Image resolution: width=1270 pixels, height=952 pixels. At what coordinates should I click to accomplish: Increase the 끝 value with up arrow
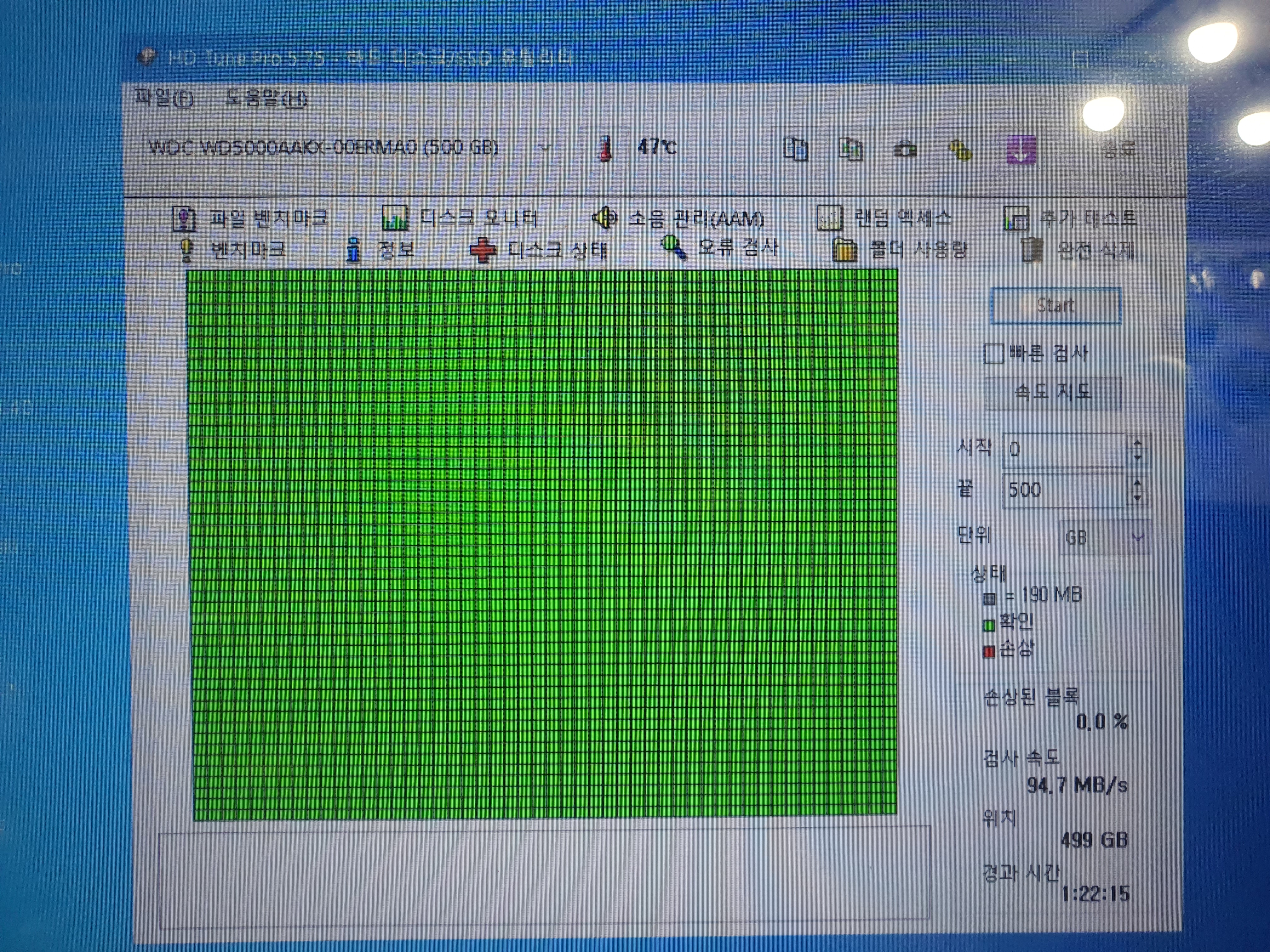point(1137,483)
